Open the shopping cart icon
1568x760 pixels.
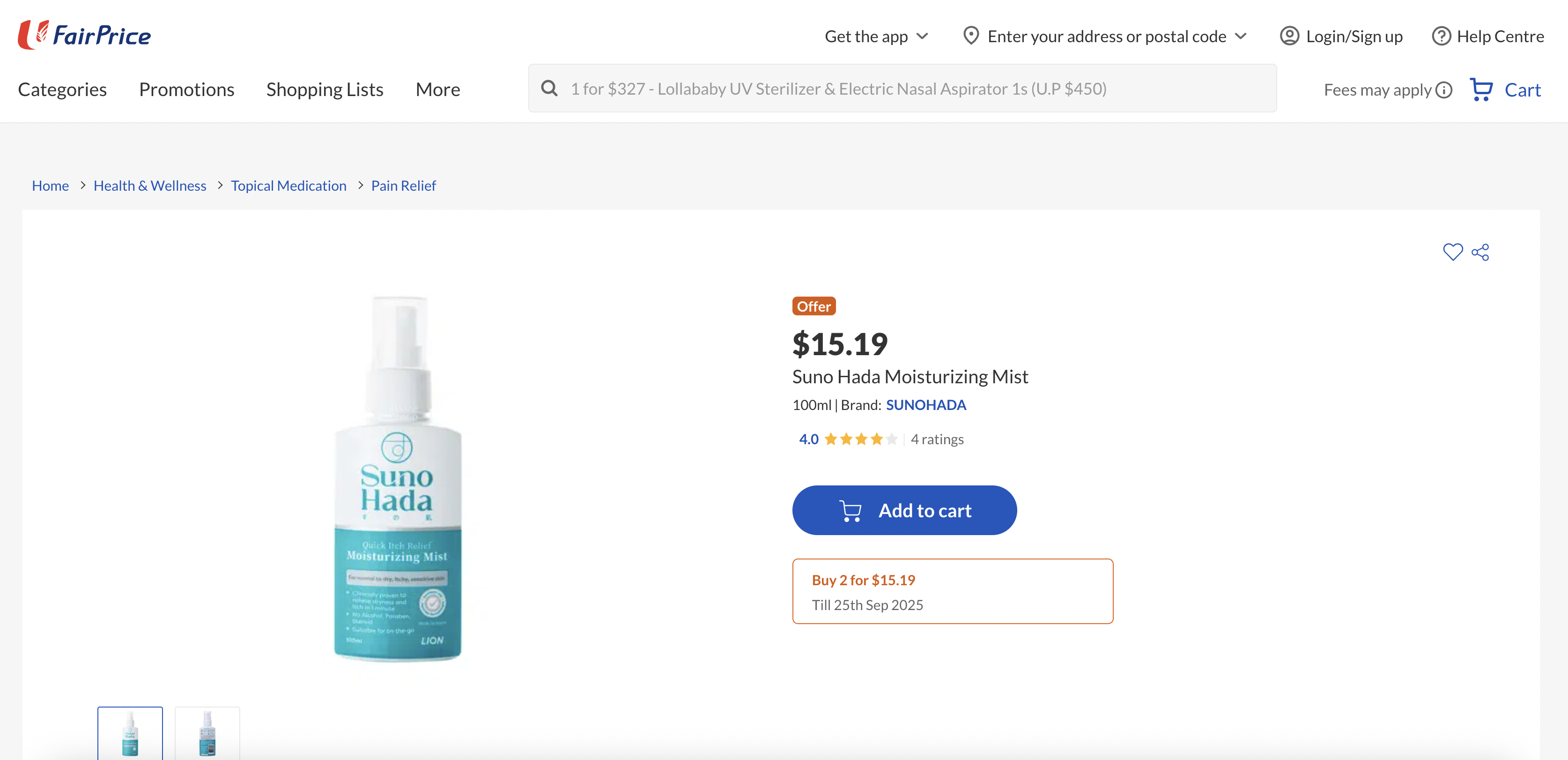[x=1481, y=89]
